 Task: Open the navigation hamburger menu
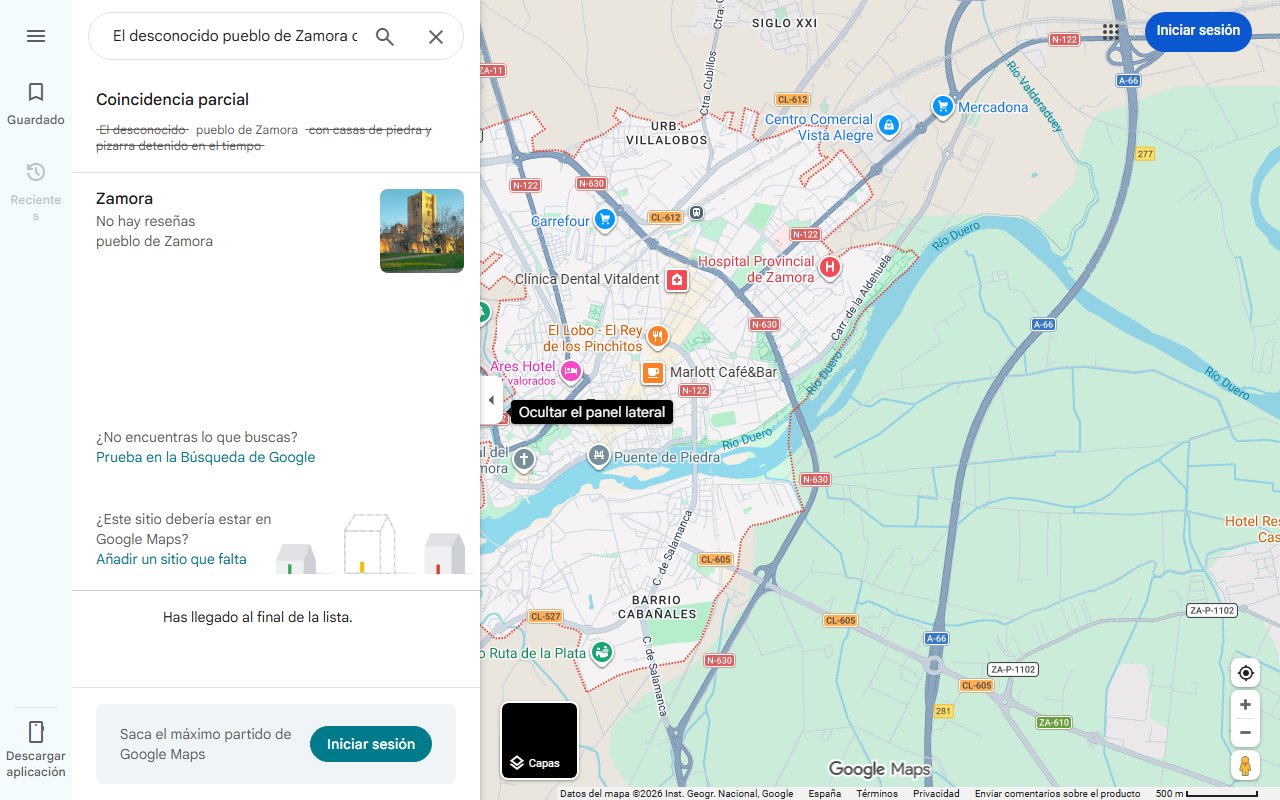click(x=36, y=36)
